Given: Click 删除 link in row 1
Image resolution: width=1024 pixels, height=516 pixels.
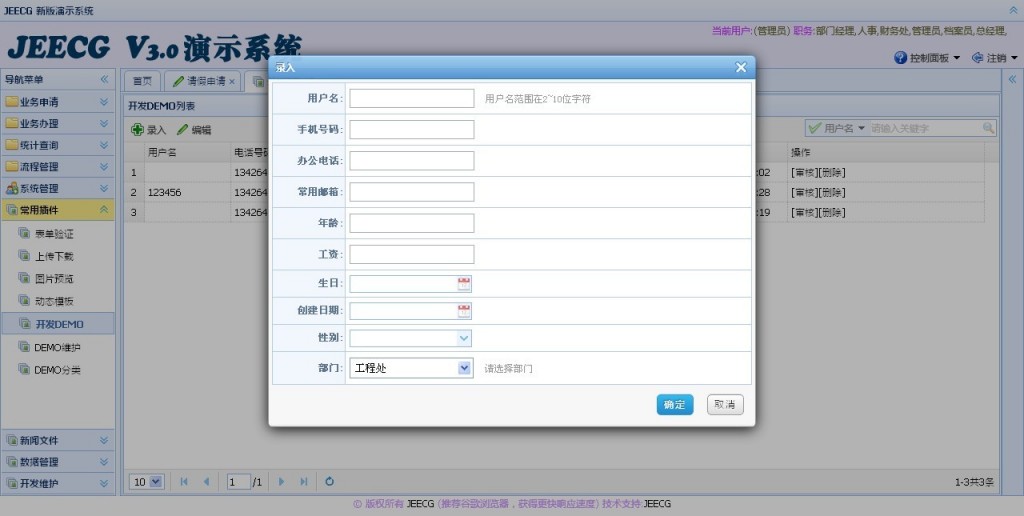Looking at the screenshot, I should 831,172.
